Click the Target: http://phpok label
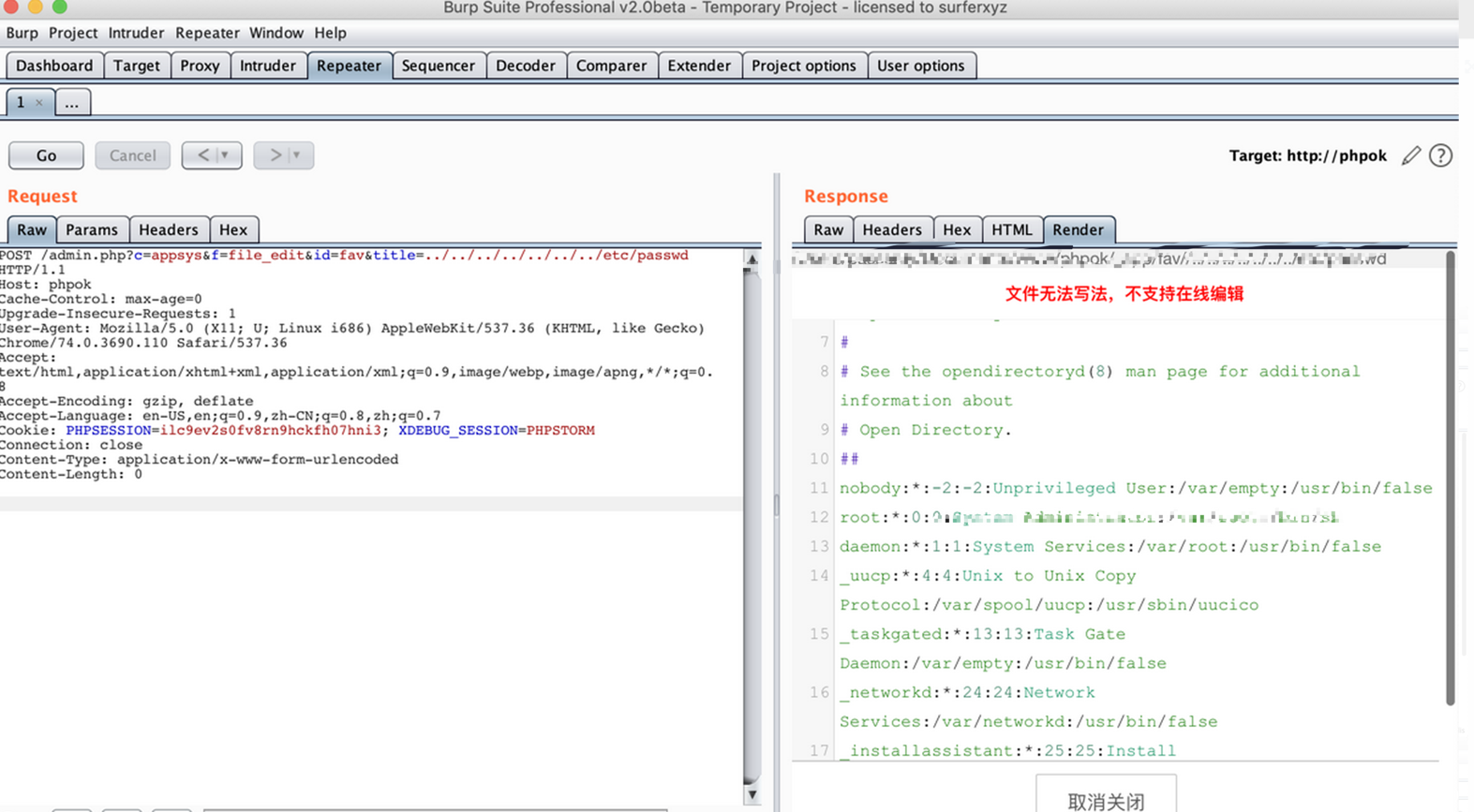The image size is (1474, 812). tap(1308, 155)
